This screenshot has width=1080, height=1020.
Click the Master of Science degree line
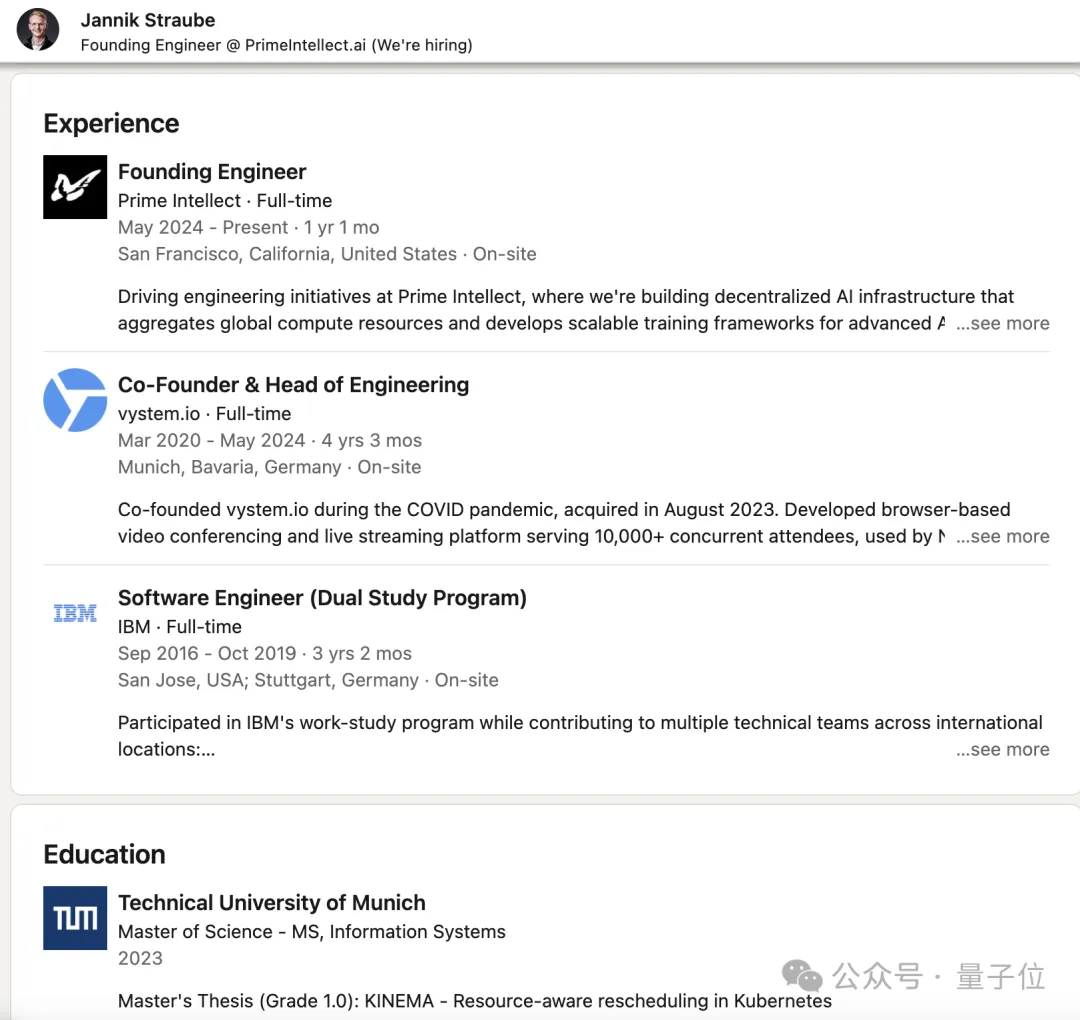coord(312,932)
